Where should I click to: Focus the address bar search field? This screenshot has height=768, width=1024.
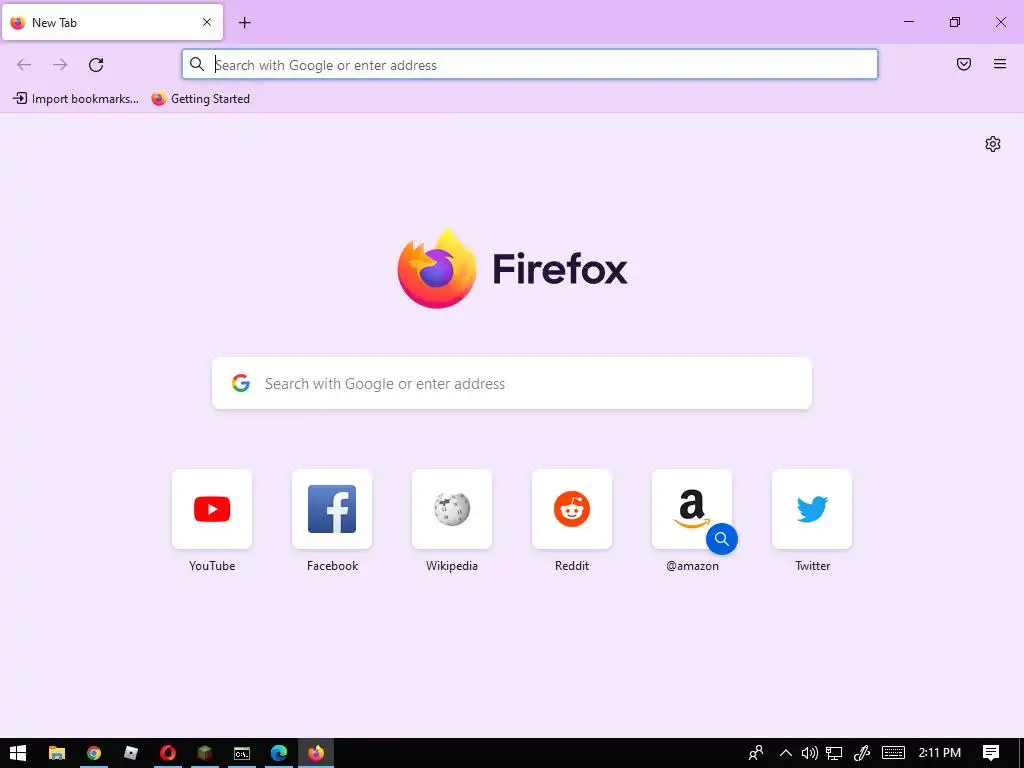530,65
